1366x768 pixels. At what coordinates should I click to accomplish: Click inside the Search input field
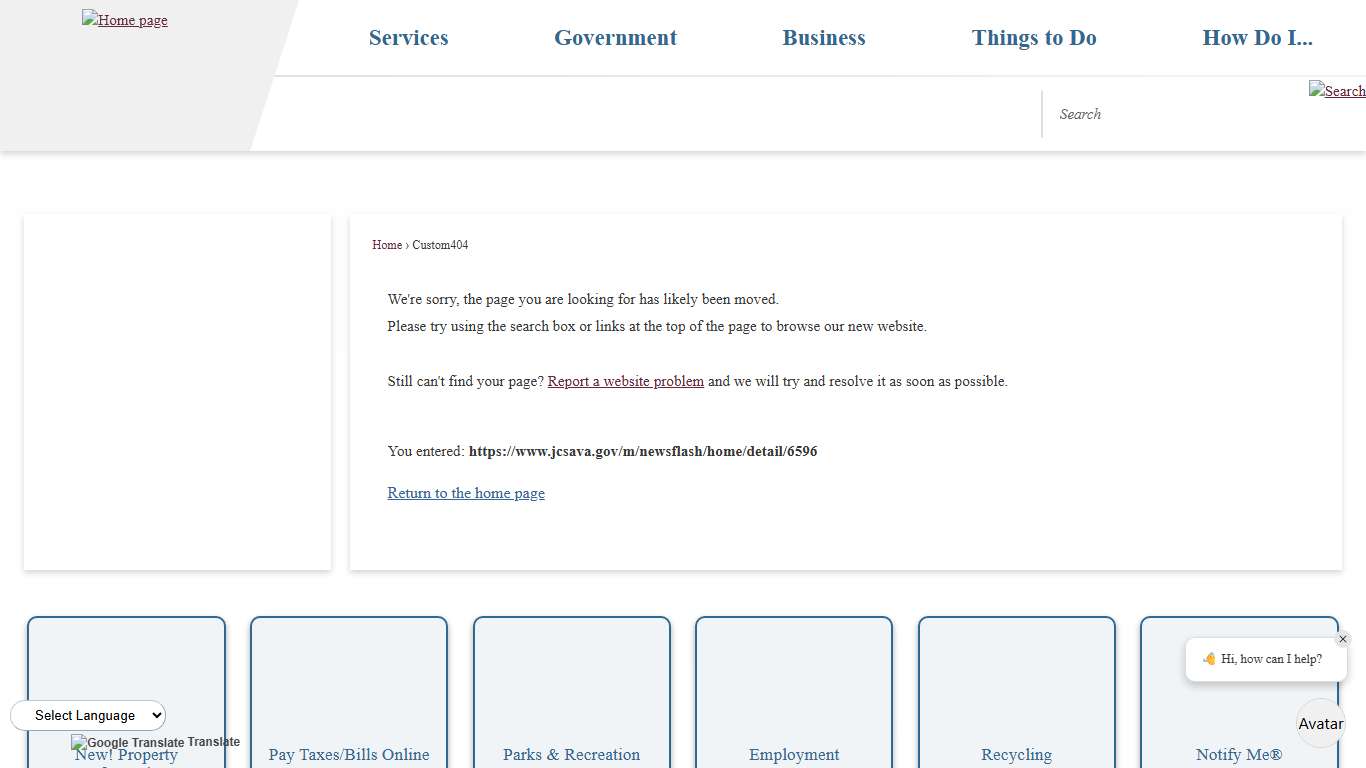pos(1150,114)
